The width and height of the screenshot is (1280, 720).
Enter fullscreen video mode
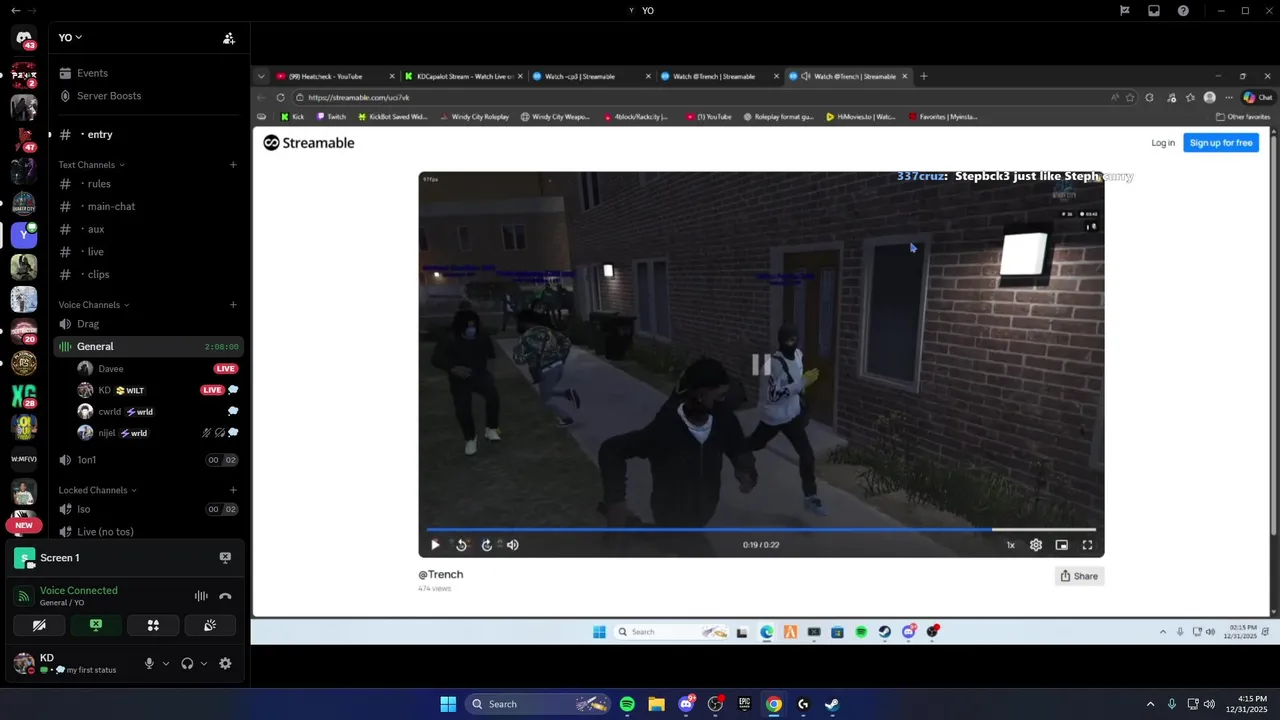[1087, 545]
